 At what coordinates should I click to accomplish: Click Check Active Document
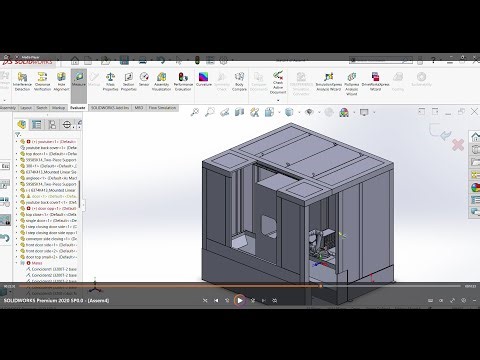coord(278,82)
